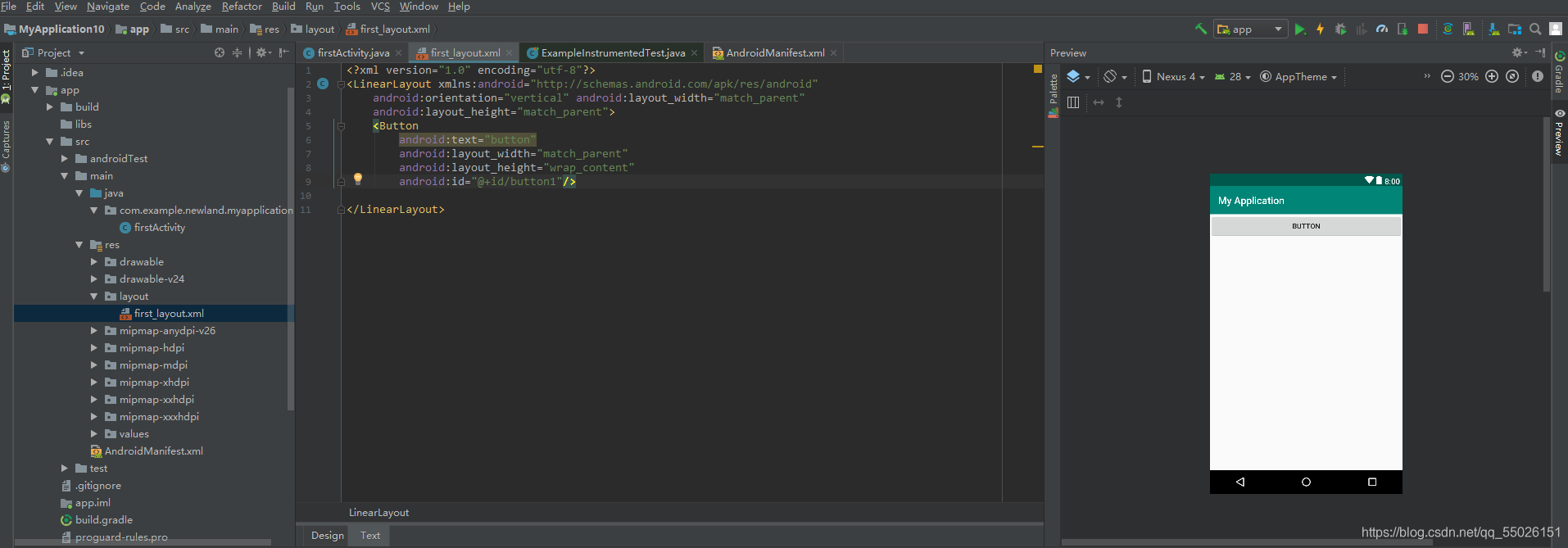This screenshot has width=1568, height=548.
Task: Start debugging with the bug icon
Action: pos(1340,29)
